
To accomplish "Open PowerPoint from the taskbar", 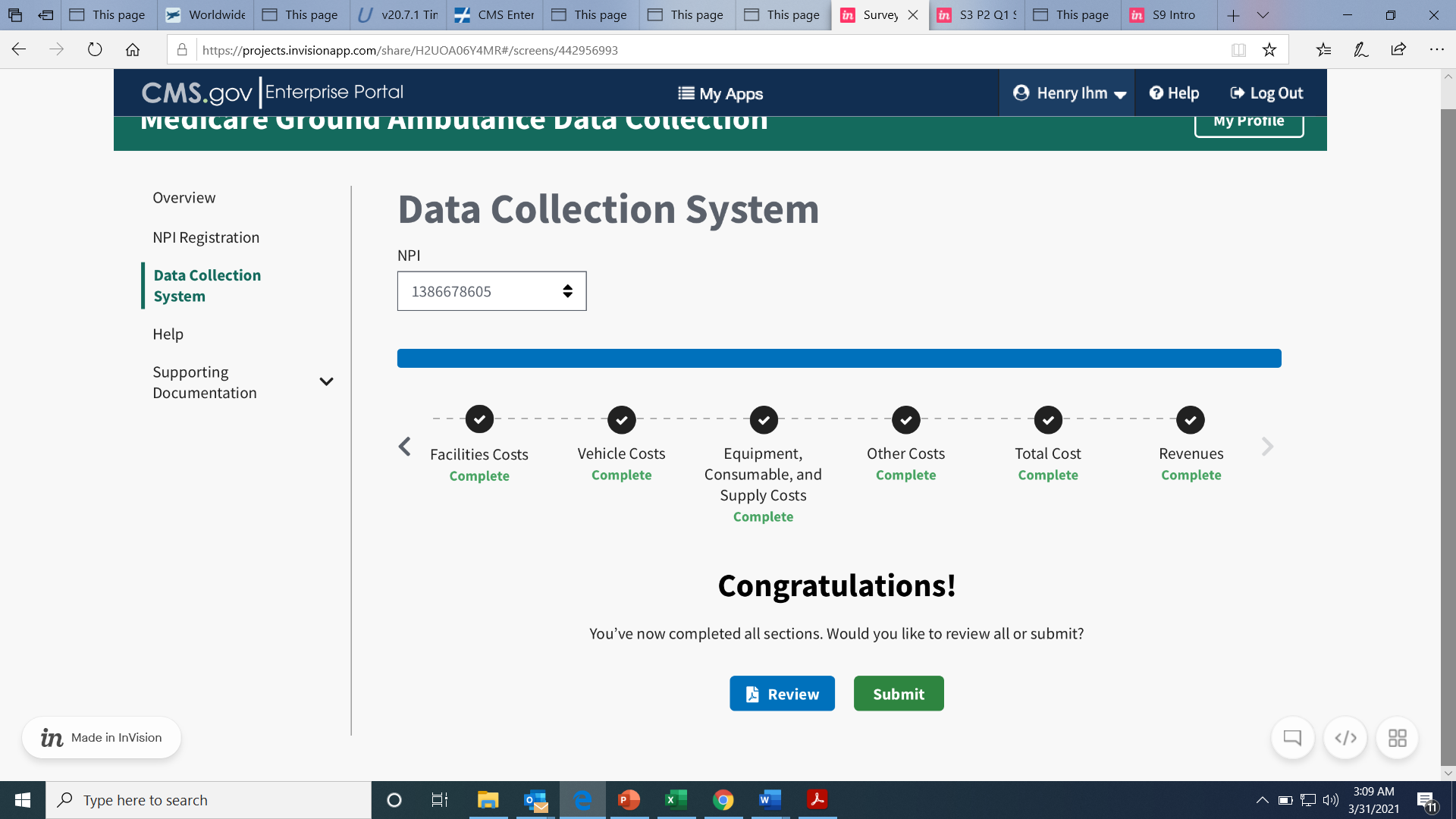I will pos(629,800).
